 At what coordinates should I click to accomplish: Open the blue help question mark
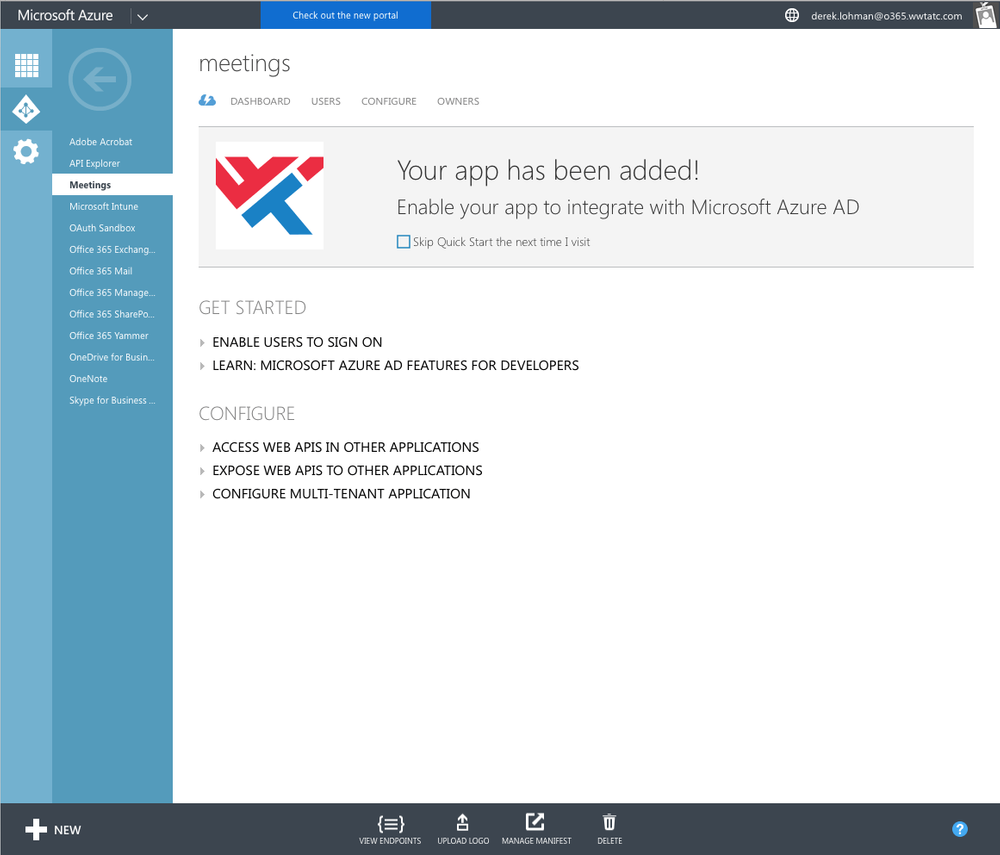pos(960,829)
